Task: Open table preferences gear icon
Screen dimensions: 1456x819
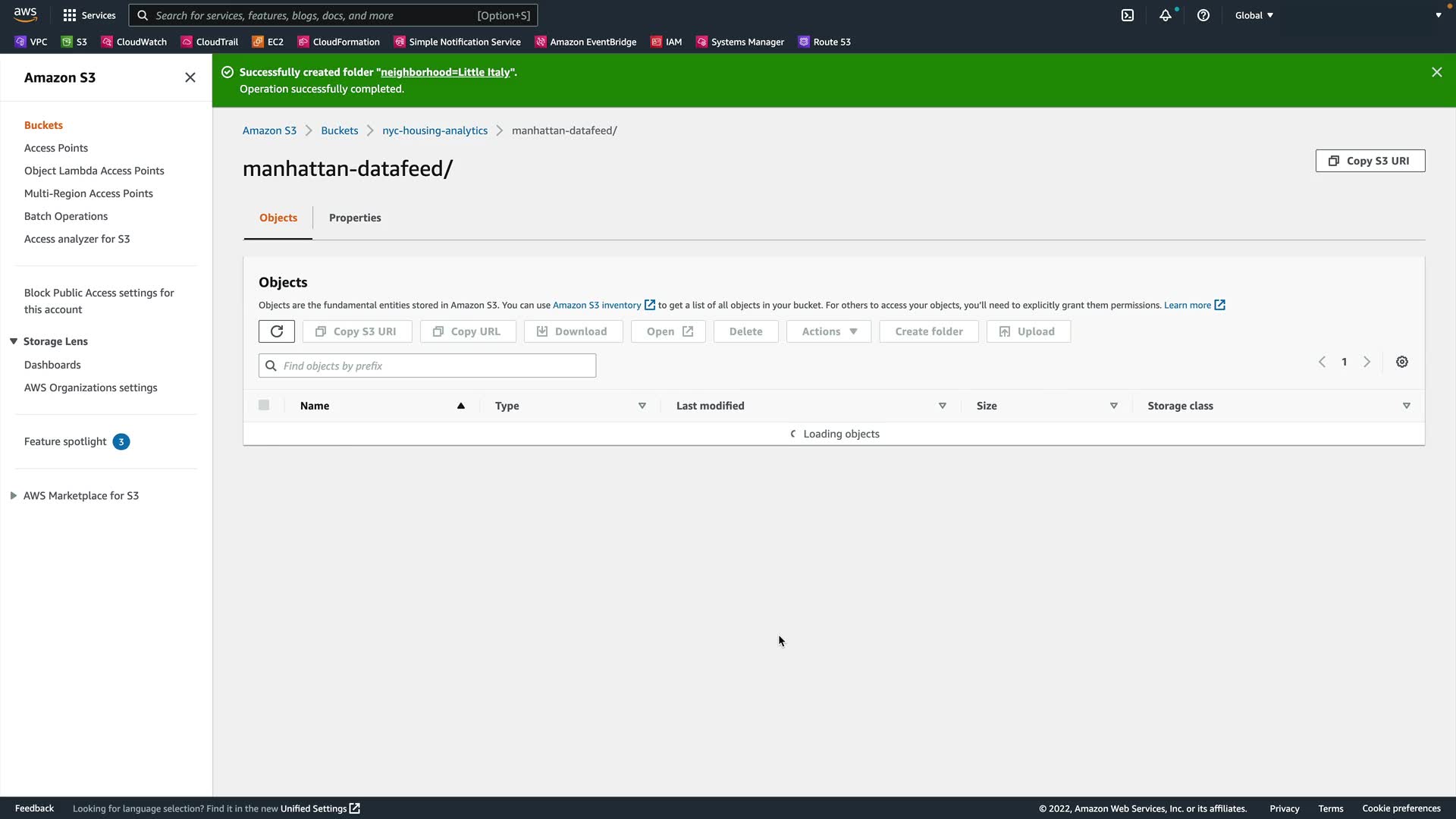Action: point(1402,362)
